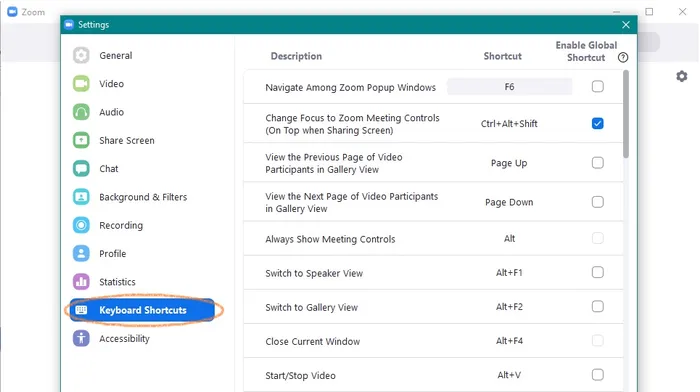The height and width of the screenshot is (392, 700).
Task: Click the Chat bubble icon
Action: click(81, 169)
